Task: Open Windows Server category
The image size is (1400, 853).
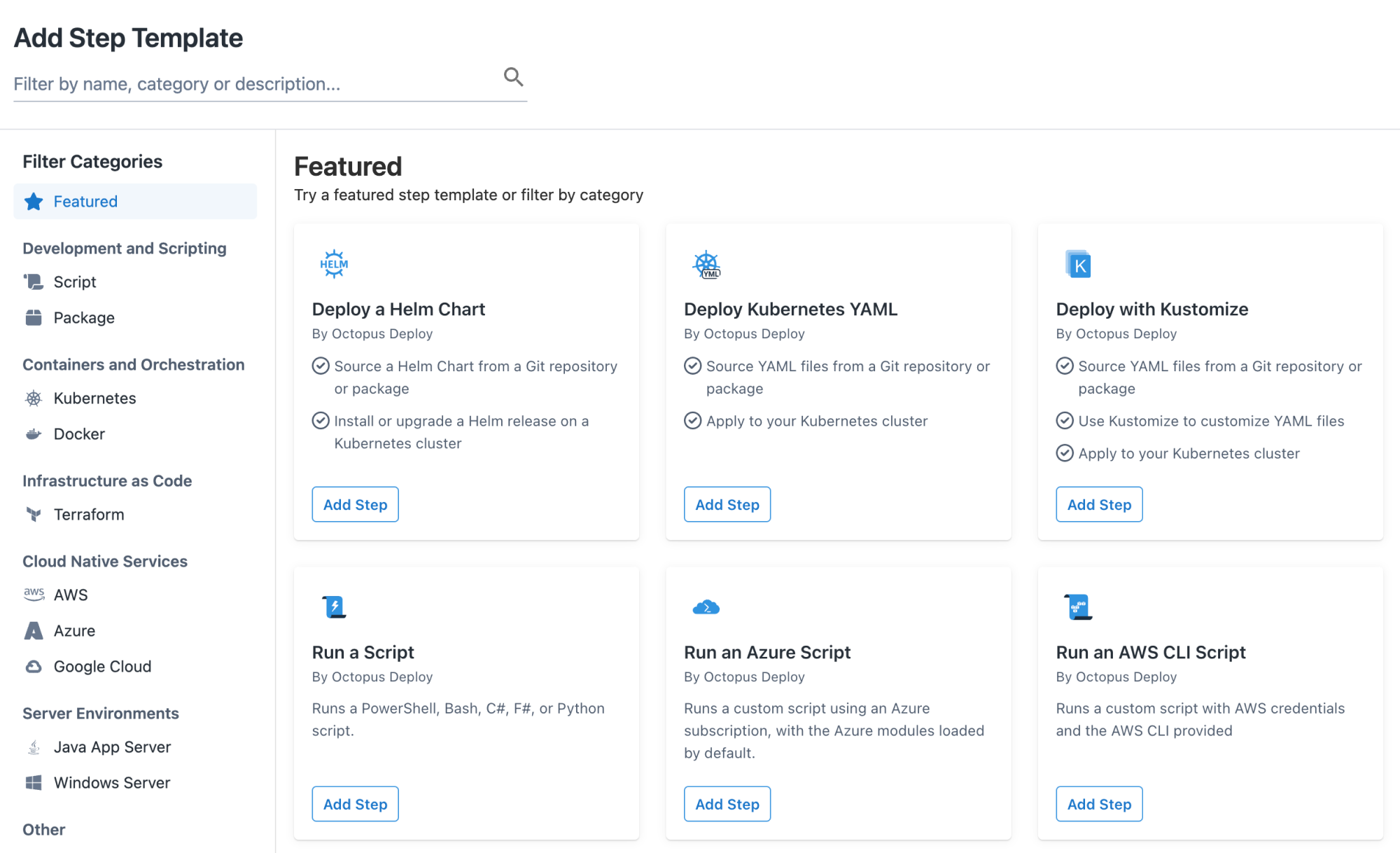Action: click(x=135, y=783)
